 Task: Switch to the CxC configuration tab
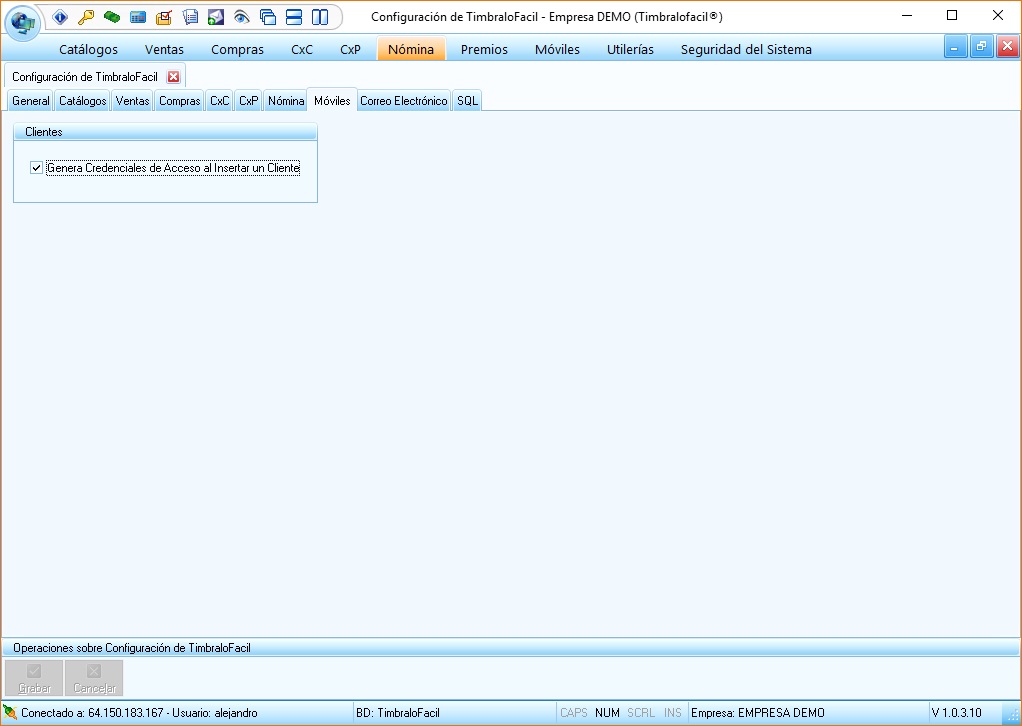point(220,101)
